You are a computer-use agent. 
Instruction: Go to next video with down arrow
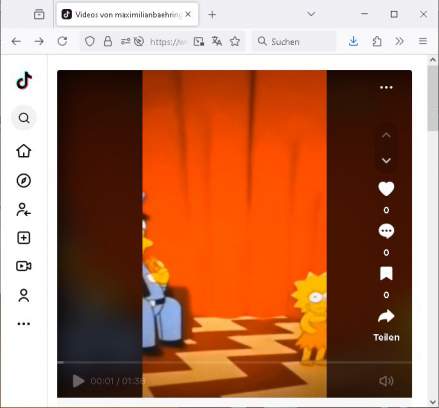point(386,161)
